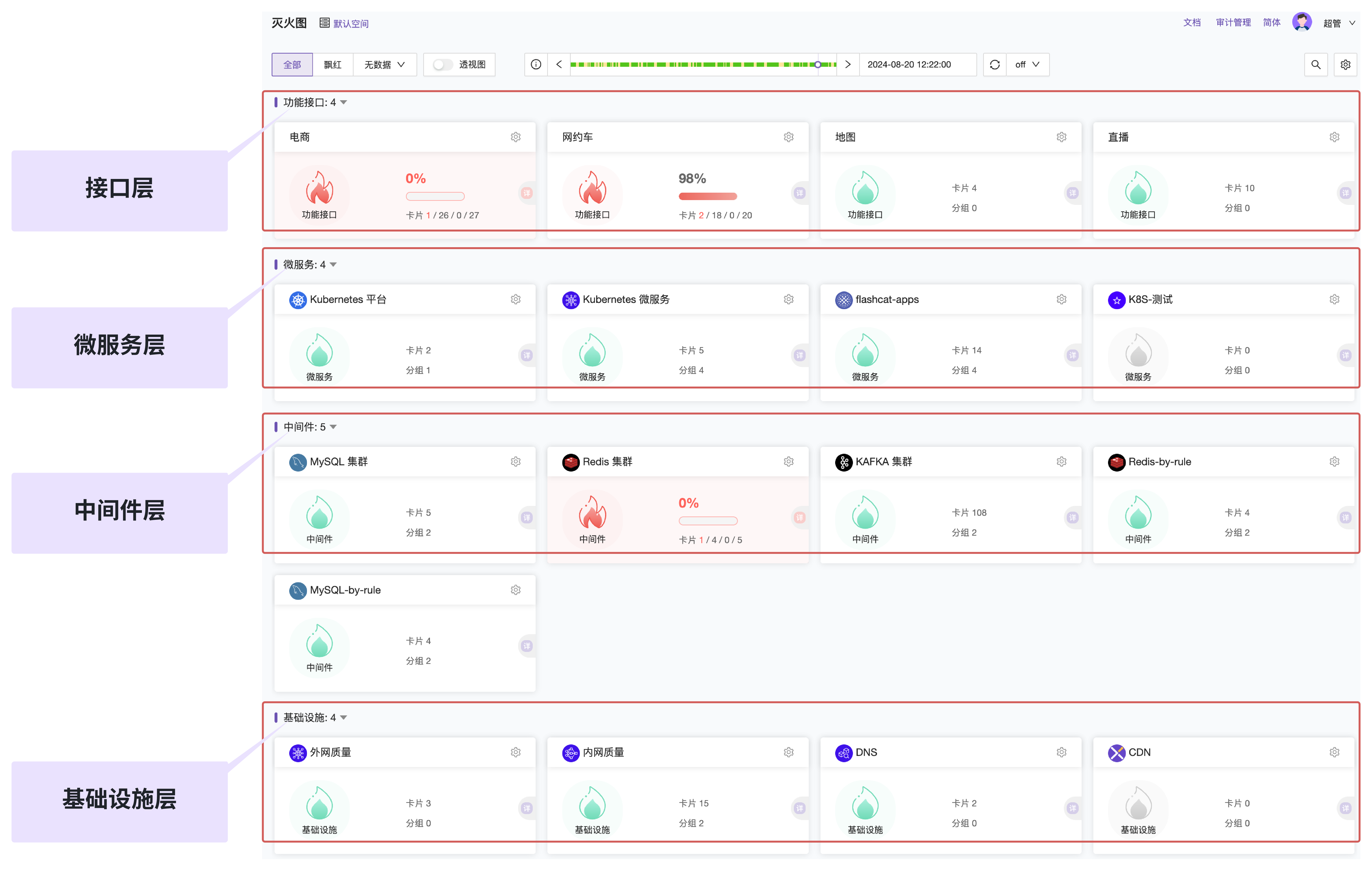This screenshot has height=871, width=1372.
Task: Click the timeline slider handle
Action: click(x=818, y=65)
